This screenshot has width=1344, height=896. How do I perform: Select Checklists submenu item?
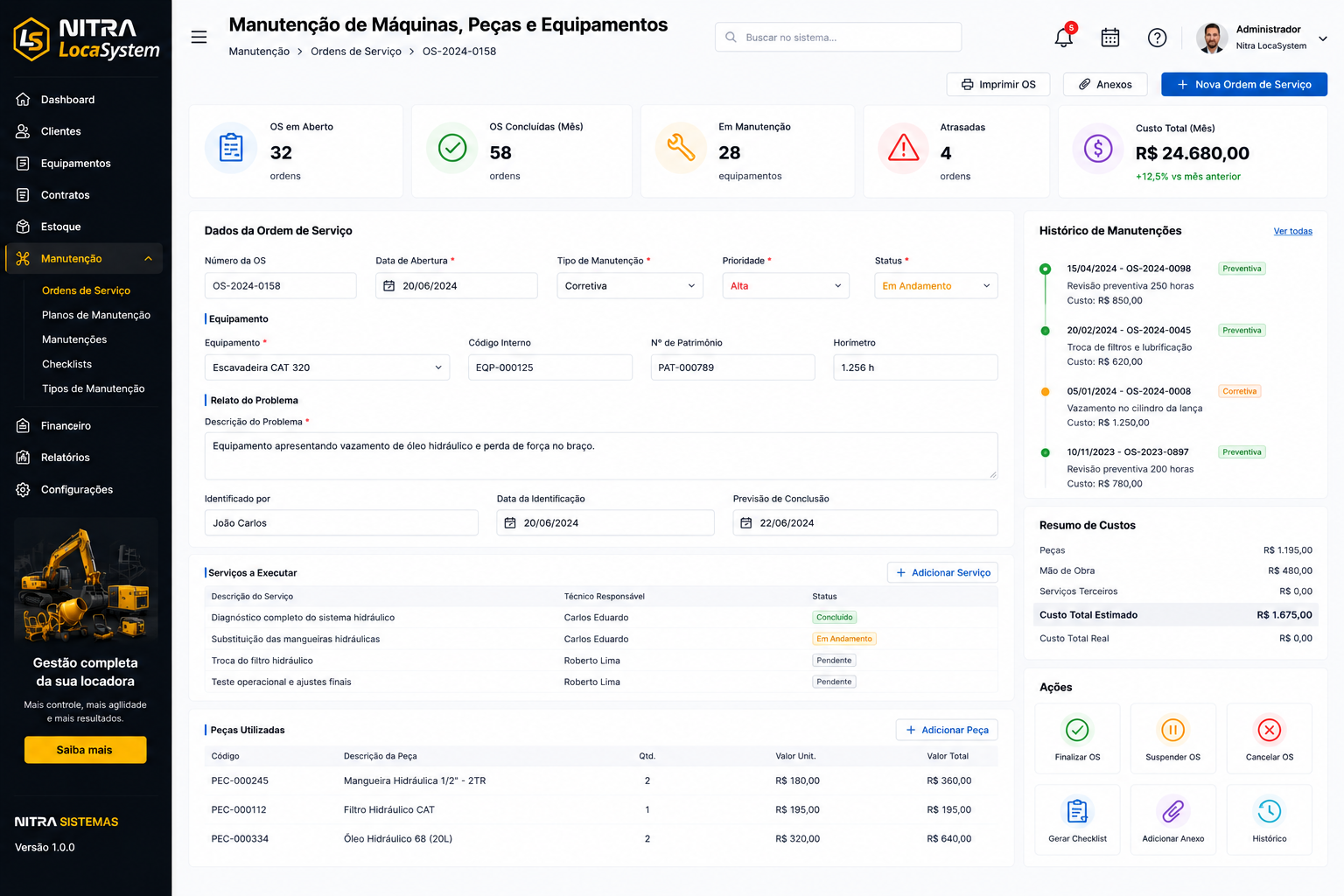pos(66,364)
